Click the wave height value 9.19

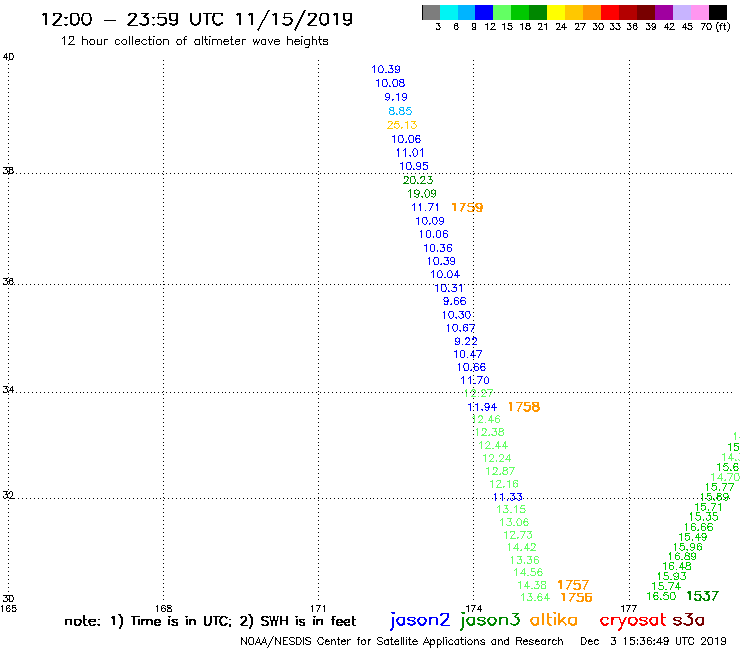[x=395, y=97]
